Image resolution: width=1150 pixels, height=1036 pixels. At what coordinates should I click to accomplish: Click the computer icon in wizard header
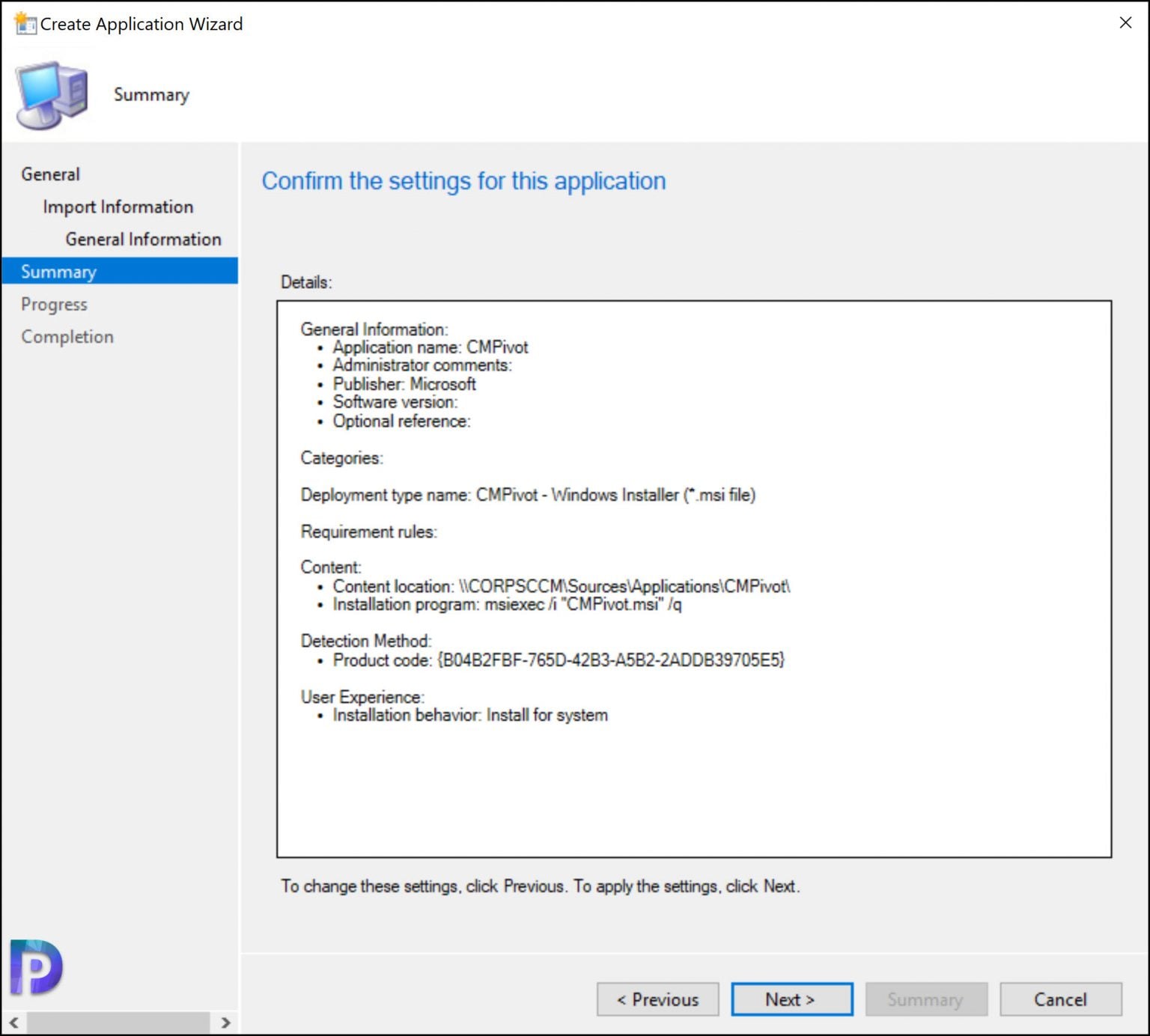[x=52, y=95]
